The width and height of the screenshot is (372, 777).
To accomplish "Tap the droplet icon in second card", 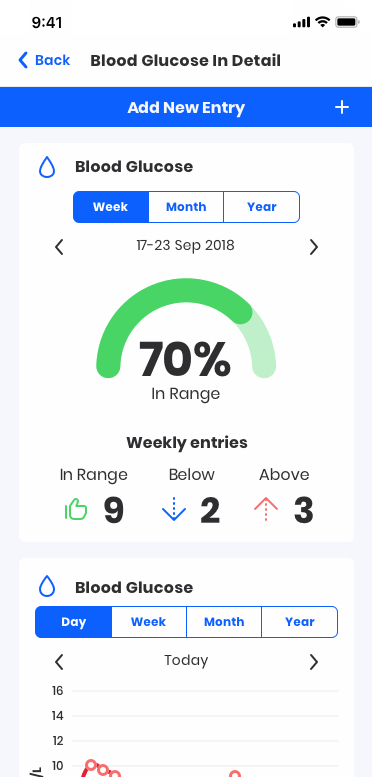I will click(x=47, y=586).
